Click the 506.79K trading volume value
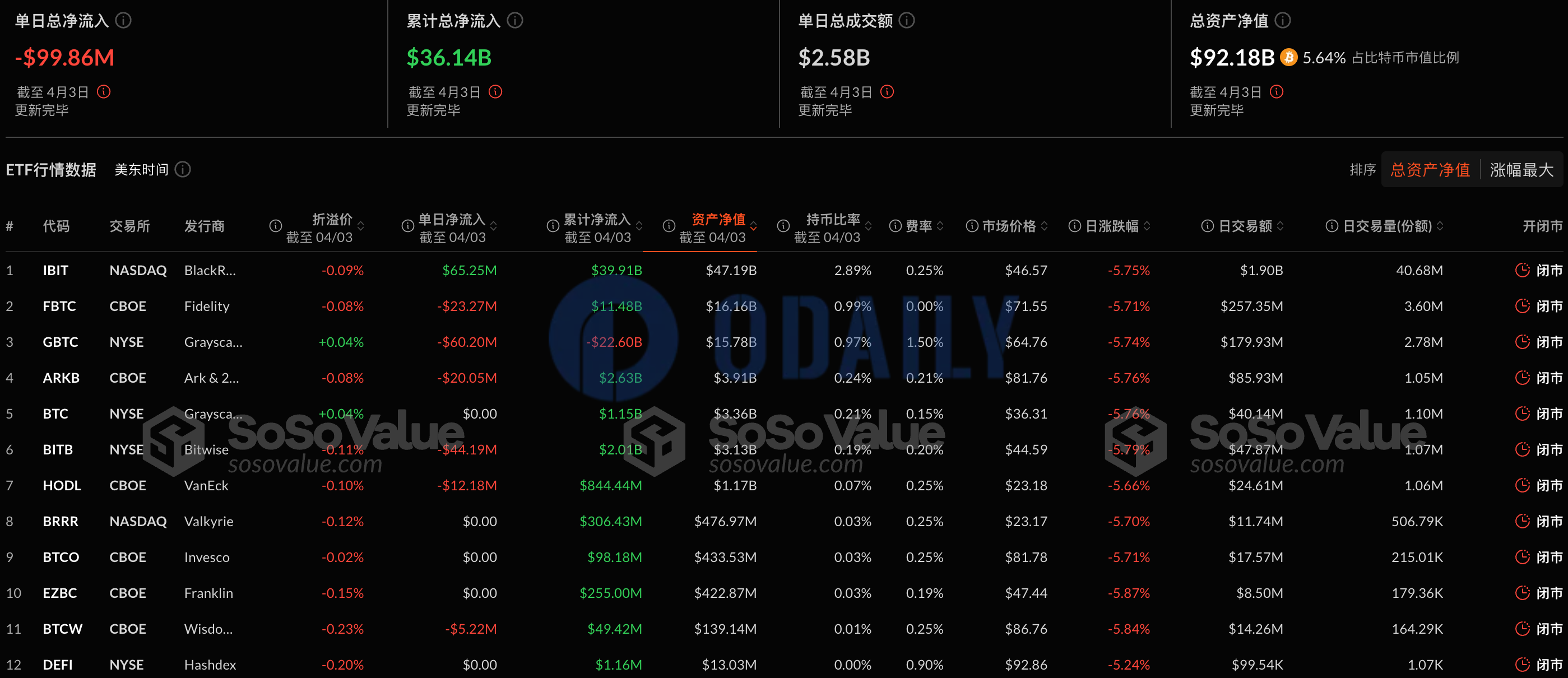1568x678 pixels. pyautogui.click(x=1417, y=521)
